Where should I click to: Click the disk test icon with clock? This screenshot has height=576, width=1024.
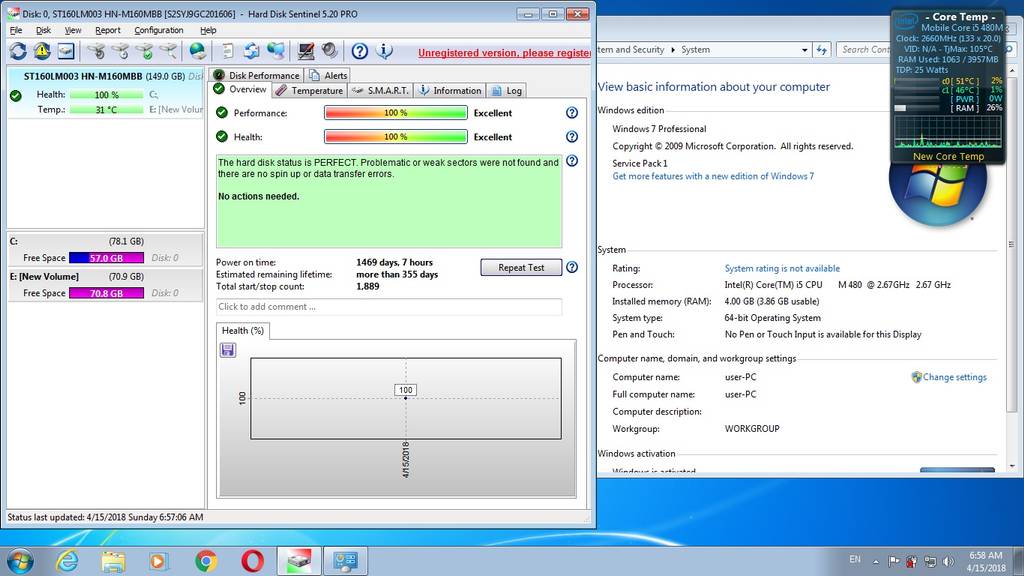(121, 51)
